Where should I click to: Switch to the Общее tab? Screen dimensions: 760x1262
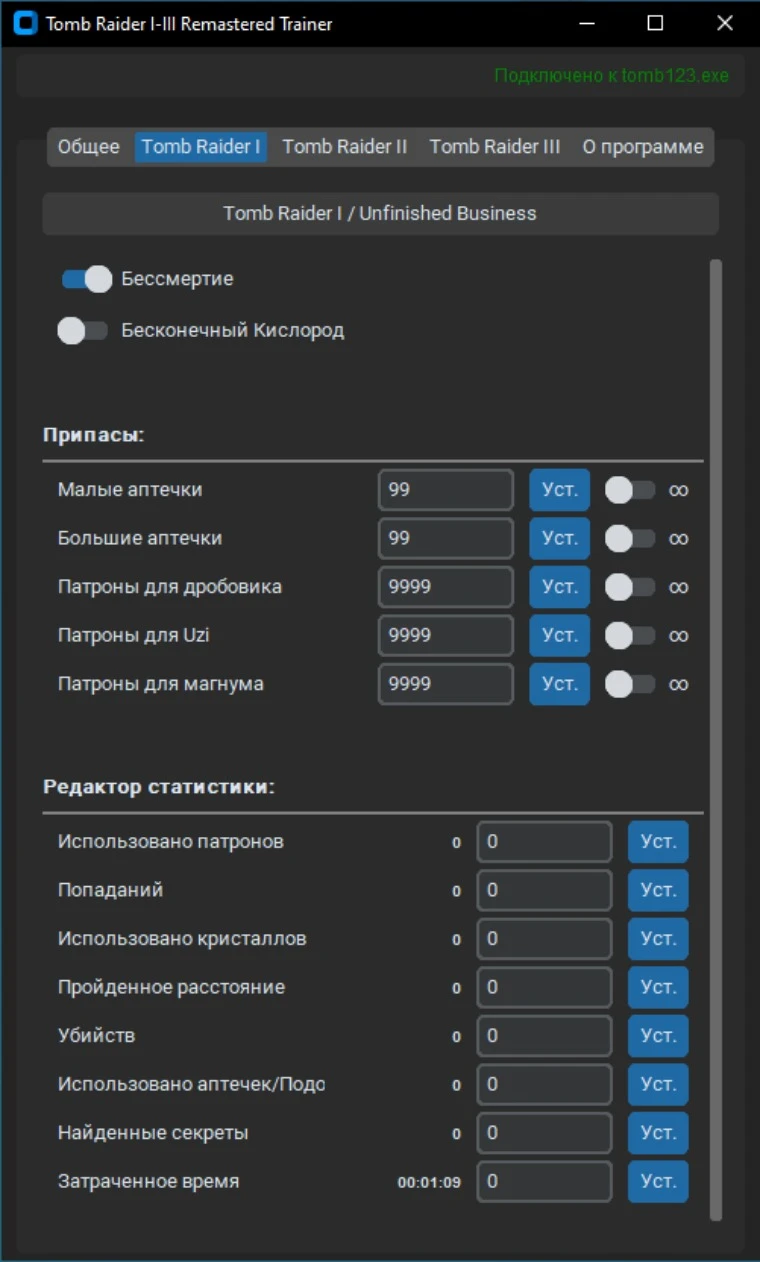(x=88, y=147)
